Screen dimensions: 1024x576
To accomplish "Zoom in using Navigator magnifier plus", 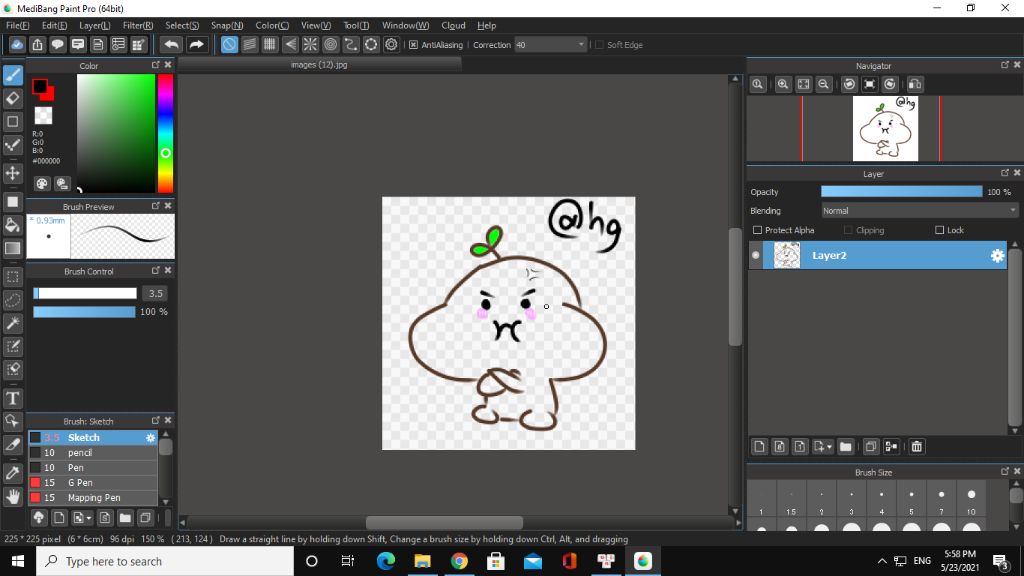I will 782,84.
